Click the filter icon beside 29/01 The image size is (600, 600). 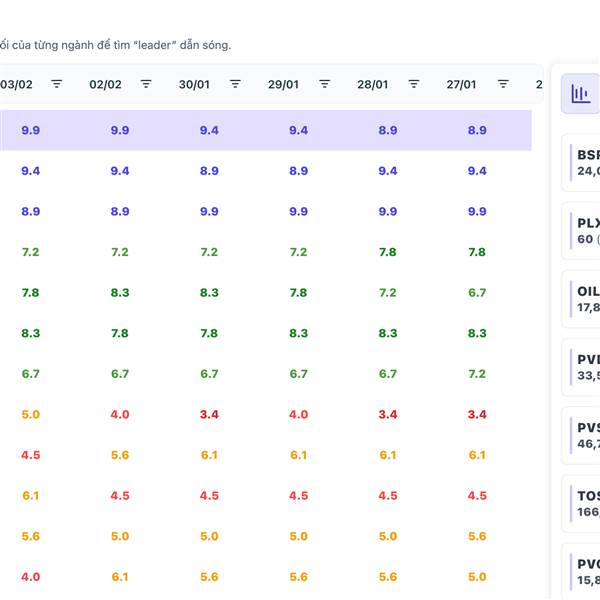324,84
